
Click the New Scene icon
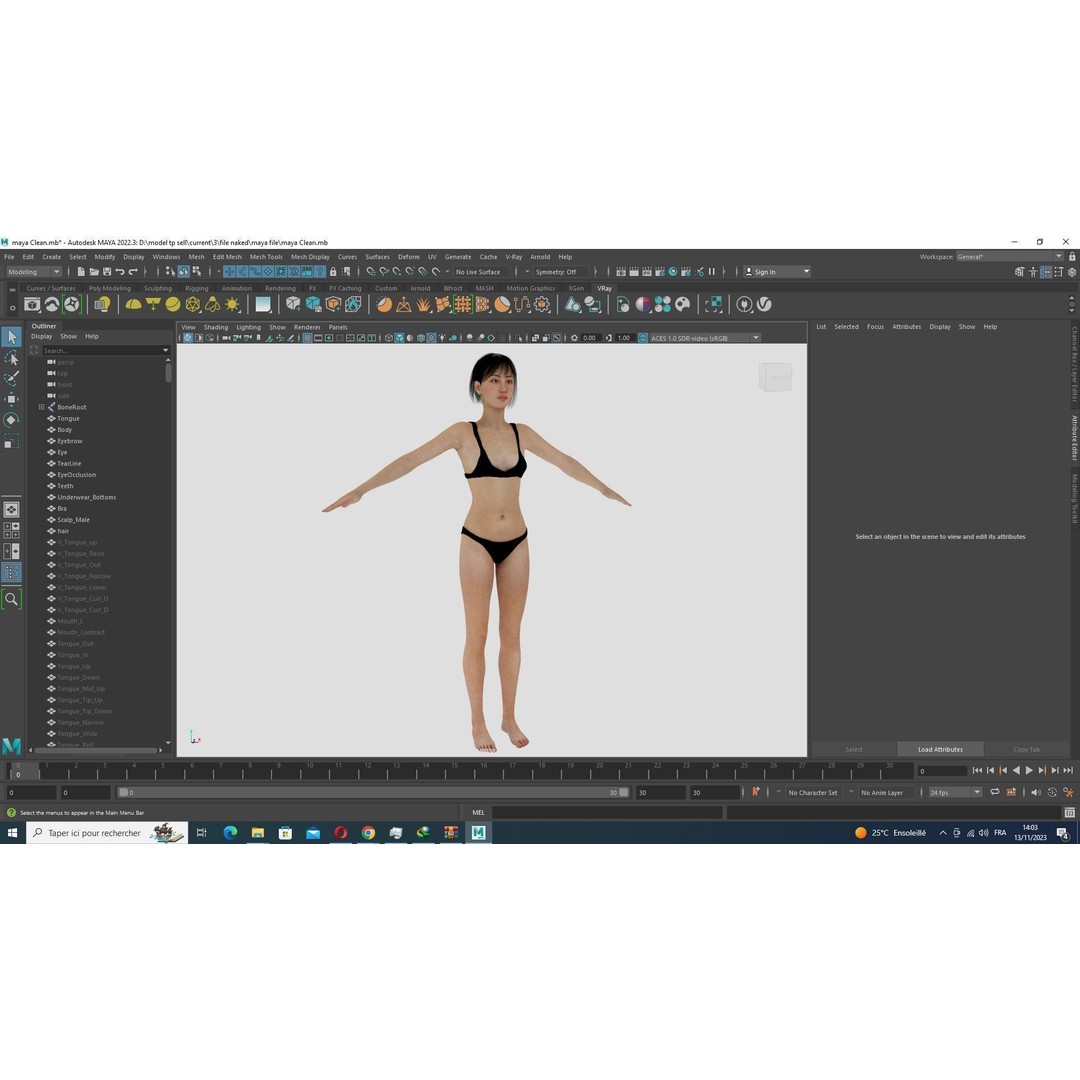click(x=81, y=272)
